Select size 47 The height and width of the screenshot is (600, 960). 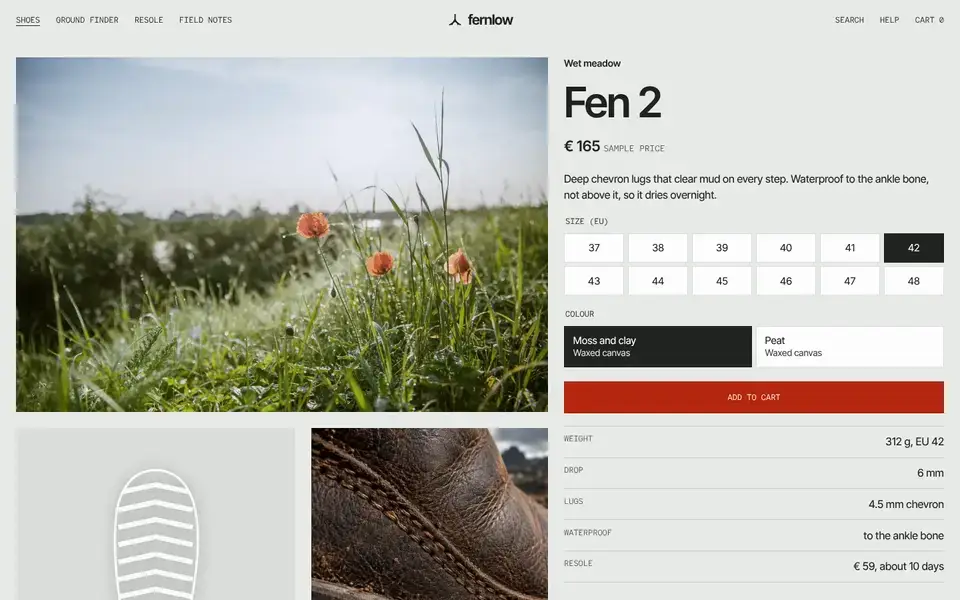coord(850,281)
